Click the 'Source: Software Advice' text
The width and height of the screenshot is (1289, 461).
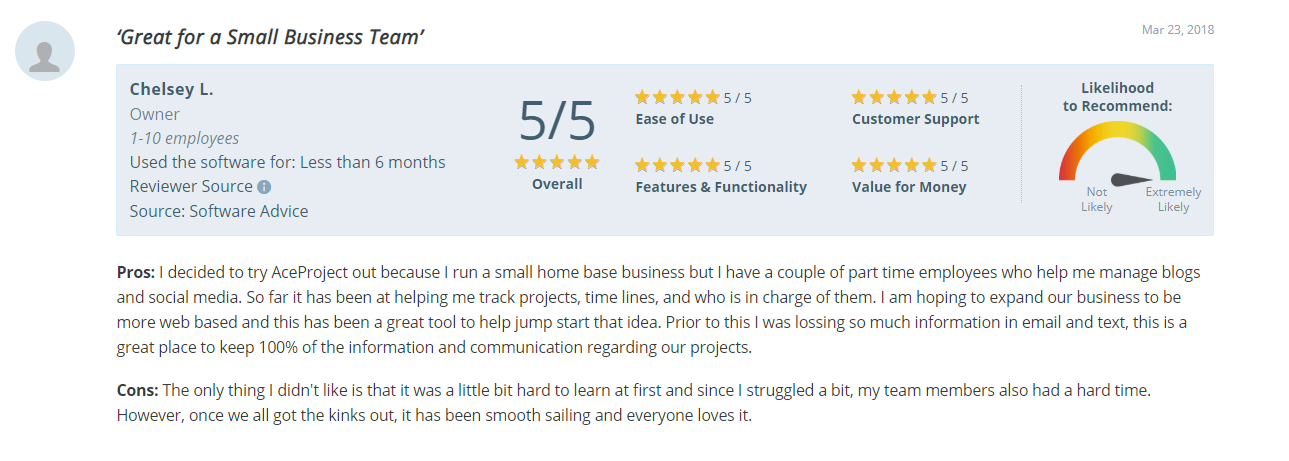tap(219, 211)
